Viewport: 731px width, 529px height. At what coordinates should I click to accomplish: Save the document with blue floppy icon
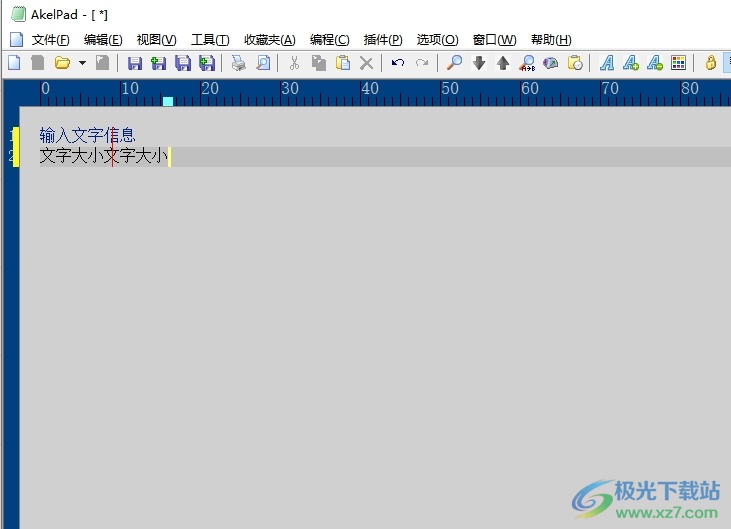pyautogui.click(x=135, y=63)
